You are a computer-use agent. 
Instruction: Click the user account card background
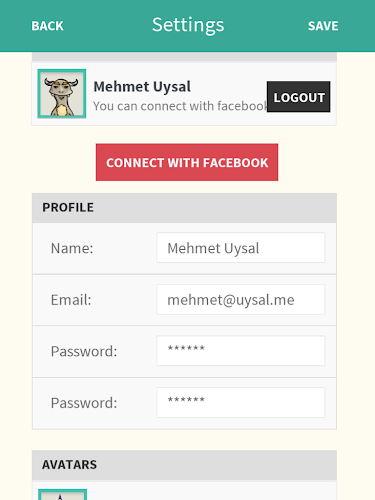184,94
